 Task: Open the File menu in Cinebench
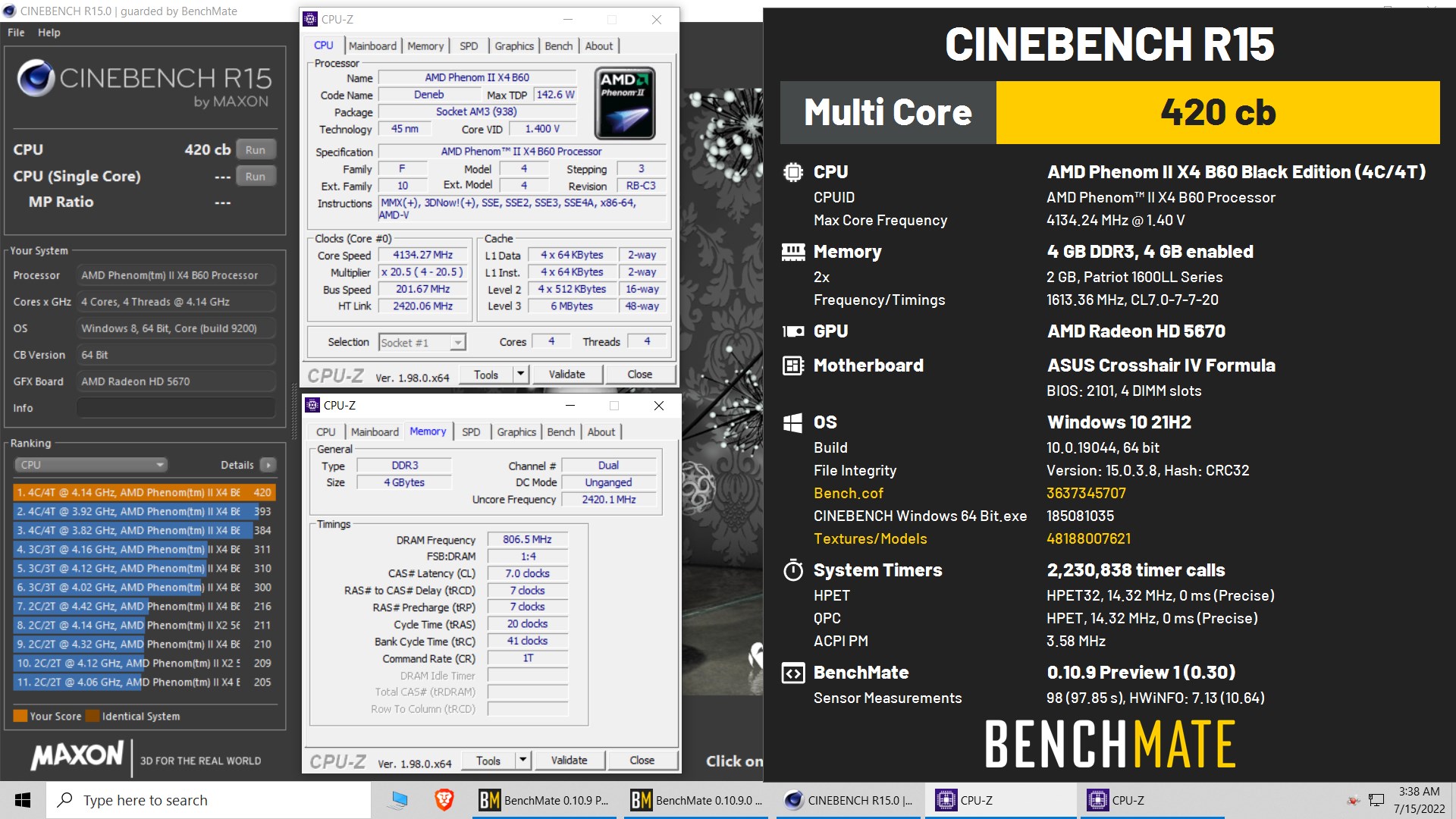pyautogui.click(x=16, y=33)
